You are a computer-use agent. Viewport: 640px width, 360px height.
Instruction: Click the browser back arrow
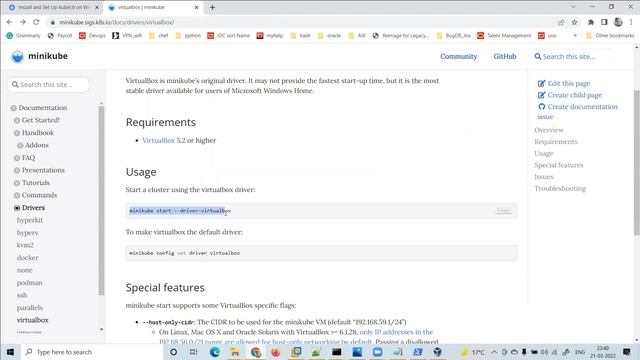(x=9, y=22)
